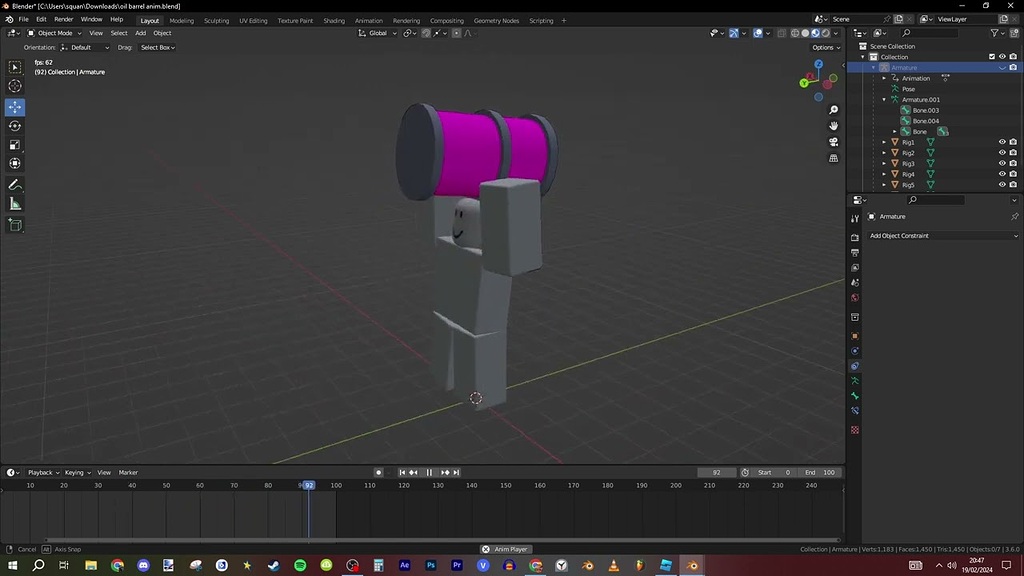Switch to the Animation workspace tab
This screenshot has height=576, width=1024.
(368, 20)
